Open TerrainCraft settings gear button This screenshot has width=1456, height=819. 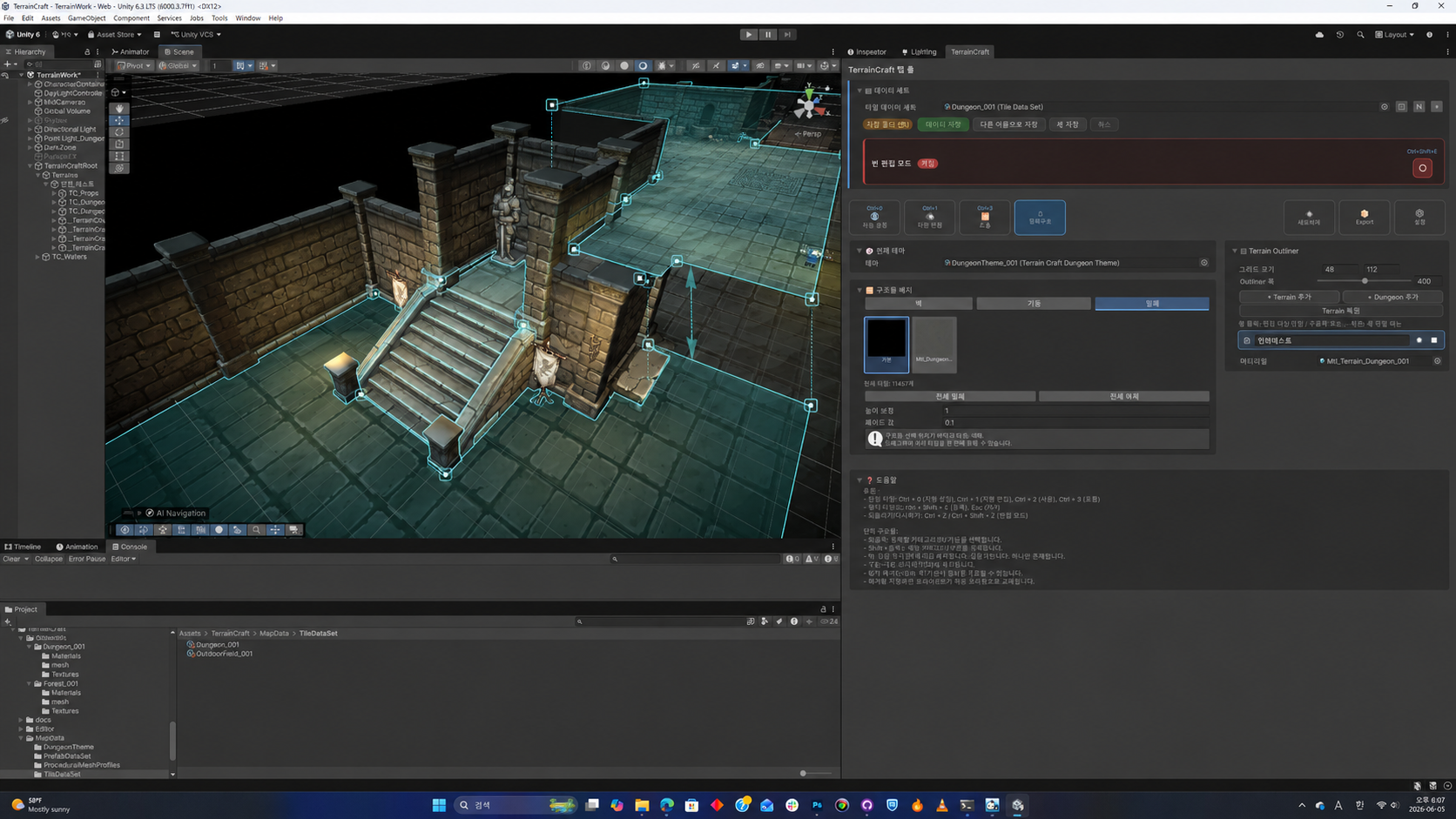tap(1419, 217)
